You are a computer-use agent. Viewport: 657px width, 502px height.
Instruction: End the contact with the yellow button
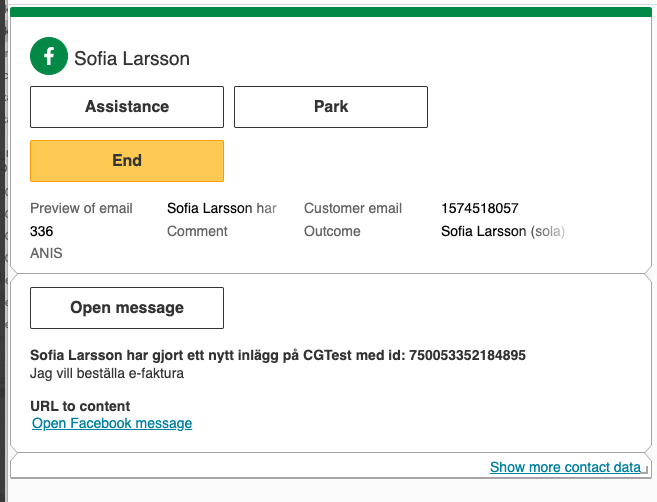pyautogui.click(x=127, y=161)
